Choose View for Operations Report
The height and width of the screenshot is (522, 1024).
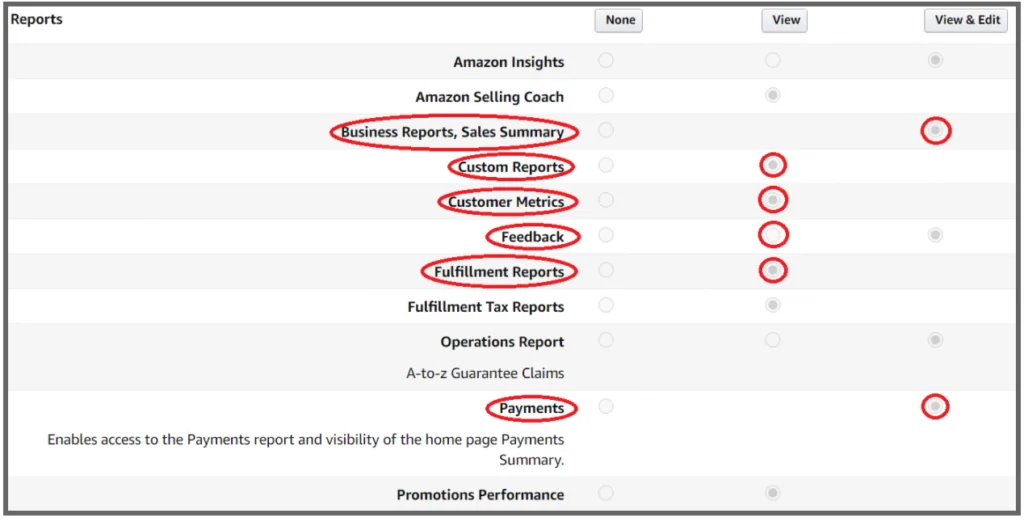[773, 340]
